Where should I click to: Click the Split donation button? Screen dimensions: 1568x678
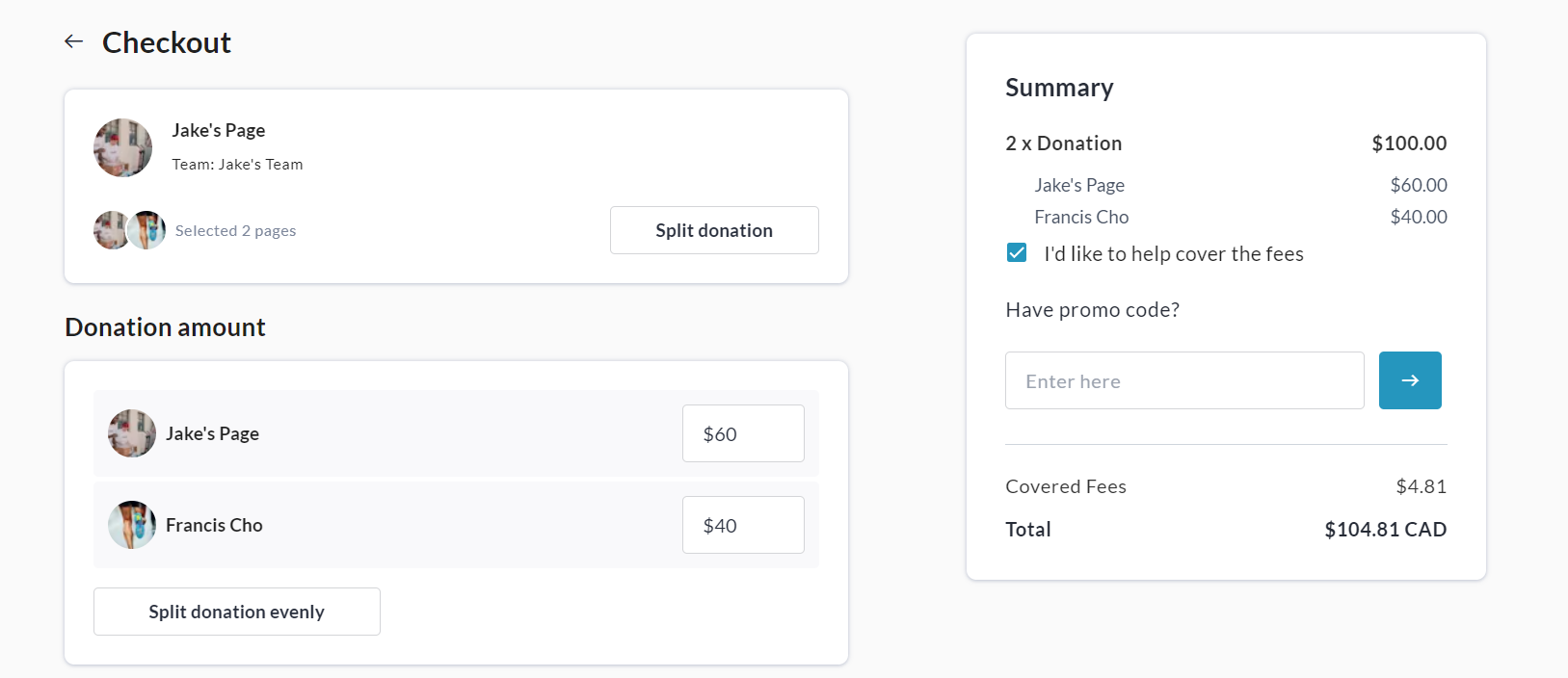pyautogui.click(x=714, y=230)
